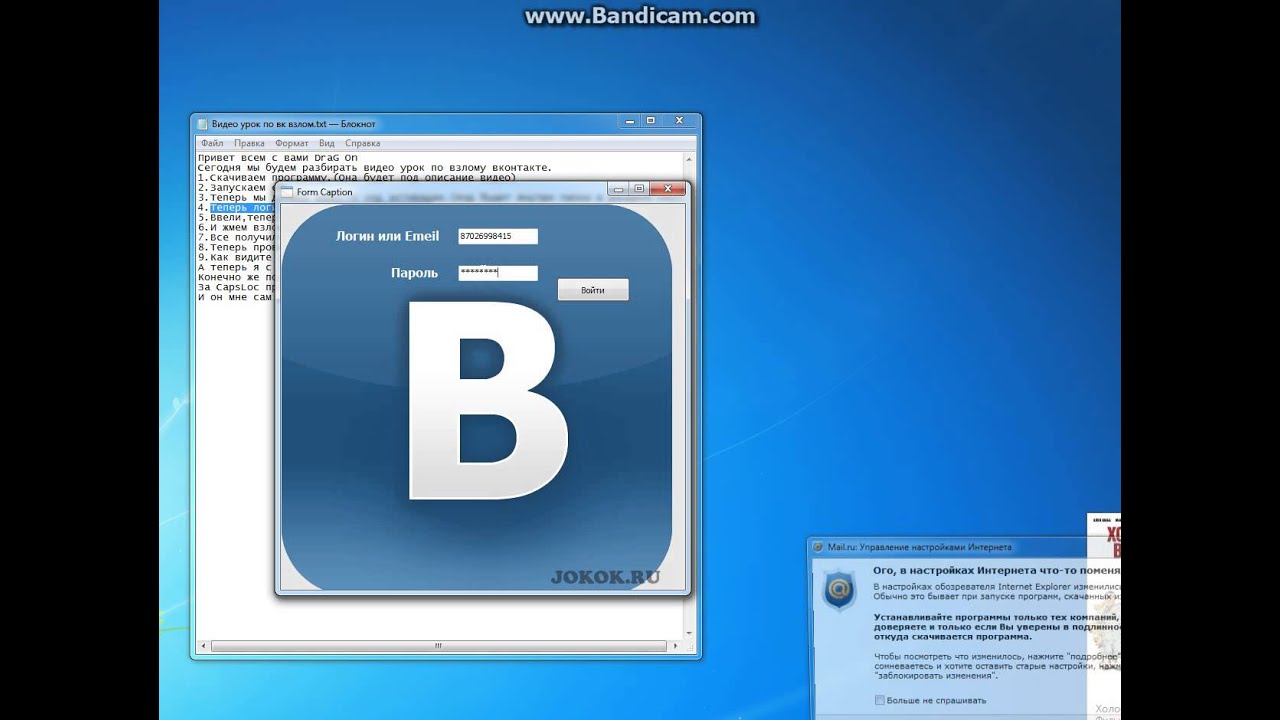The height and width of the screenshot is (720, 1280).
Task: Click Form Caption maximize button
Action: tap(639, 188)
